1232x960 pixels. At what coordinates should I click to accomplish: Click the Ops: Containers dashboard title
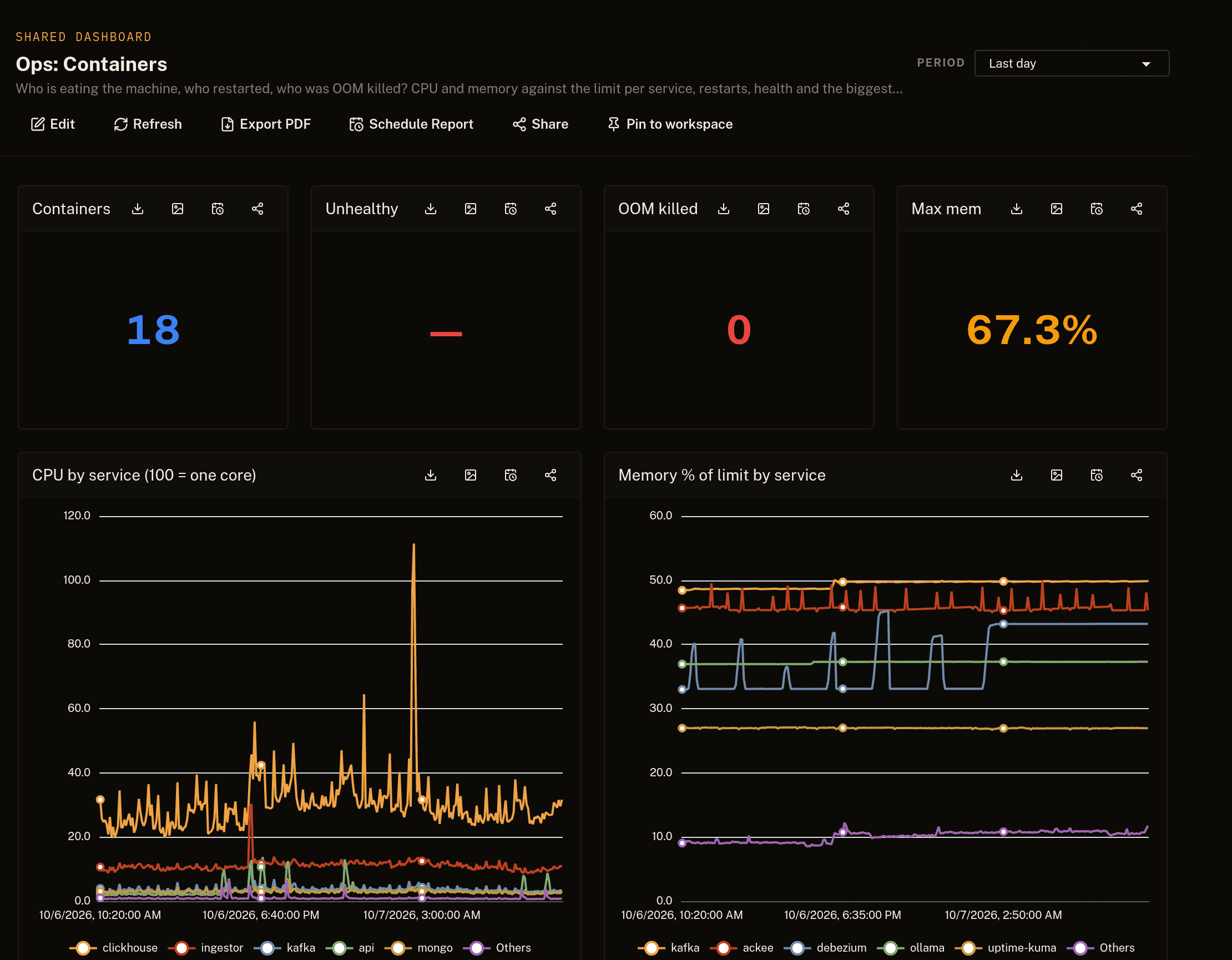92,64
